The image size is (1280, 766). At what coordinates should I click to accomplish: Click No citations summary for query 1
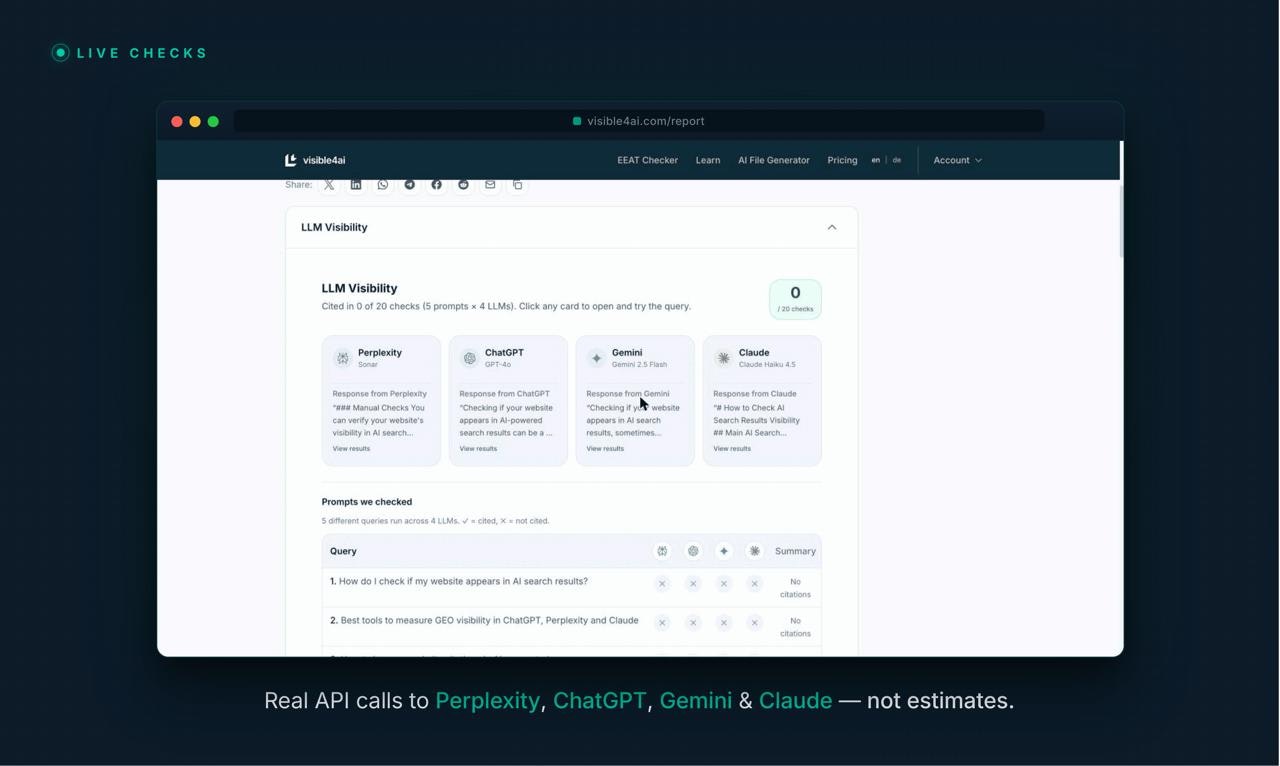[795, 588]
